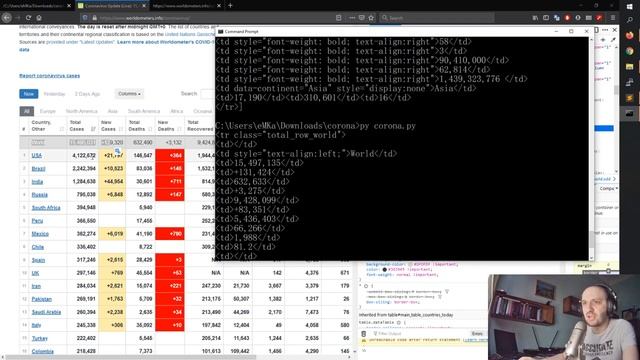The width and height of the screenshot is (640, 360).
Task: Click the padlock icon in the address bar
Action: pyautogui.click(x=94, y=18)
